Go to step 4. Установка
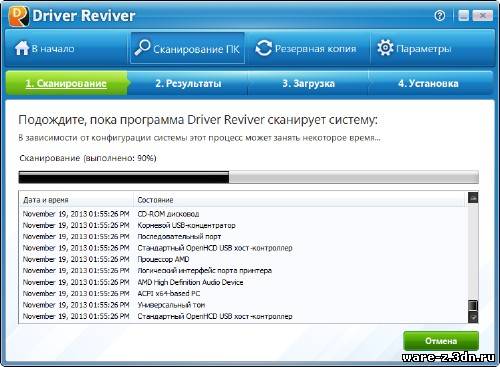The width and height of the screenshot is (500, 367). pos(428,83)
